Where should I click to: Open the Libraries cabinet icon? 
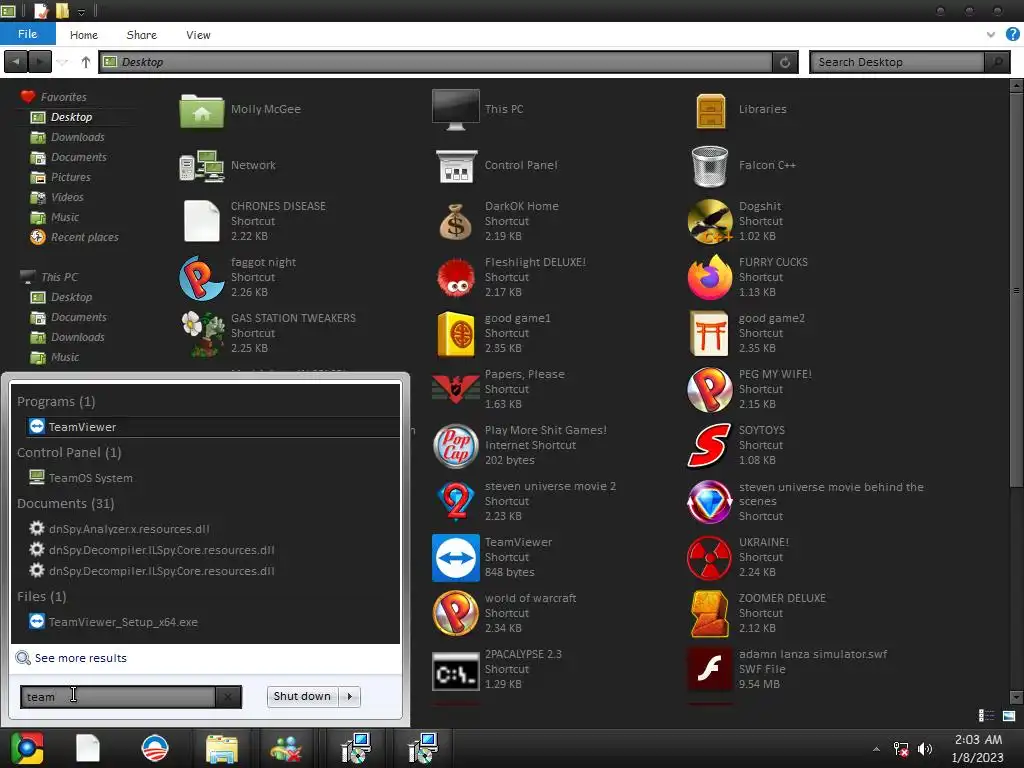pos(711,110)
